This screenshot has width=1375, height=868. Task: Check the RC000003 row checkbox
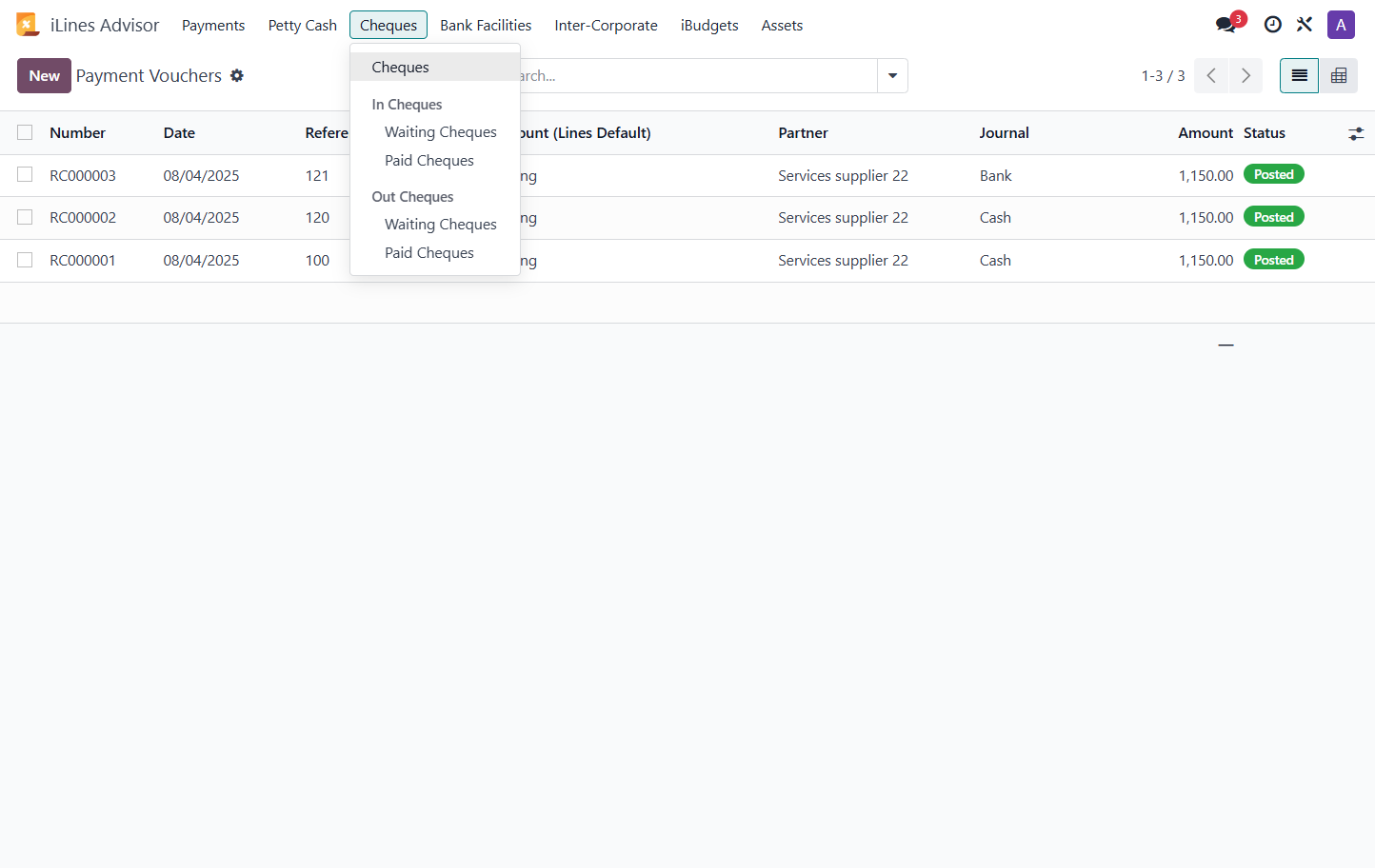[x=25, y=175]
